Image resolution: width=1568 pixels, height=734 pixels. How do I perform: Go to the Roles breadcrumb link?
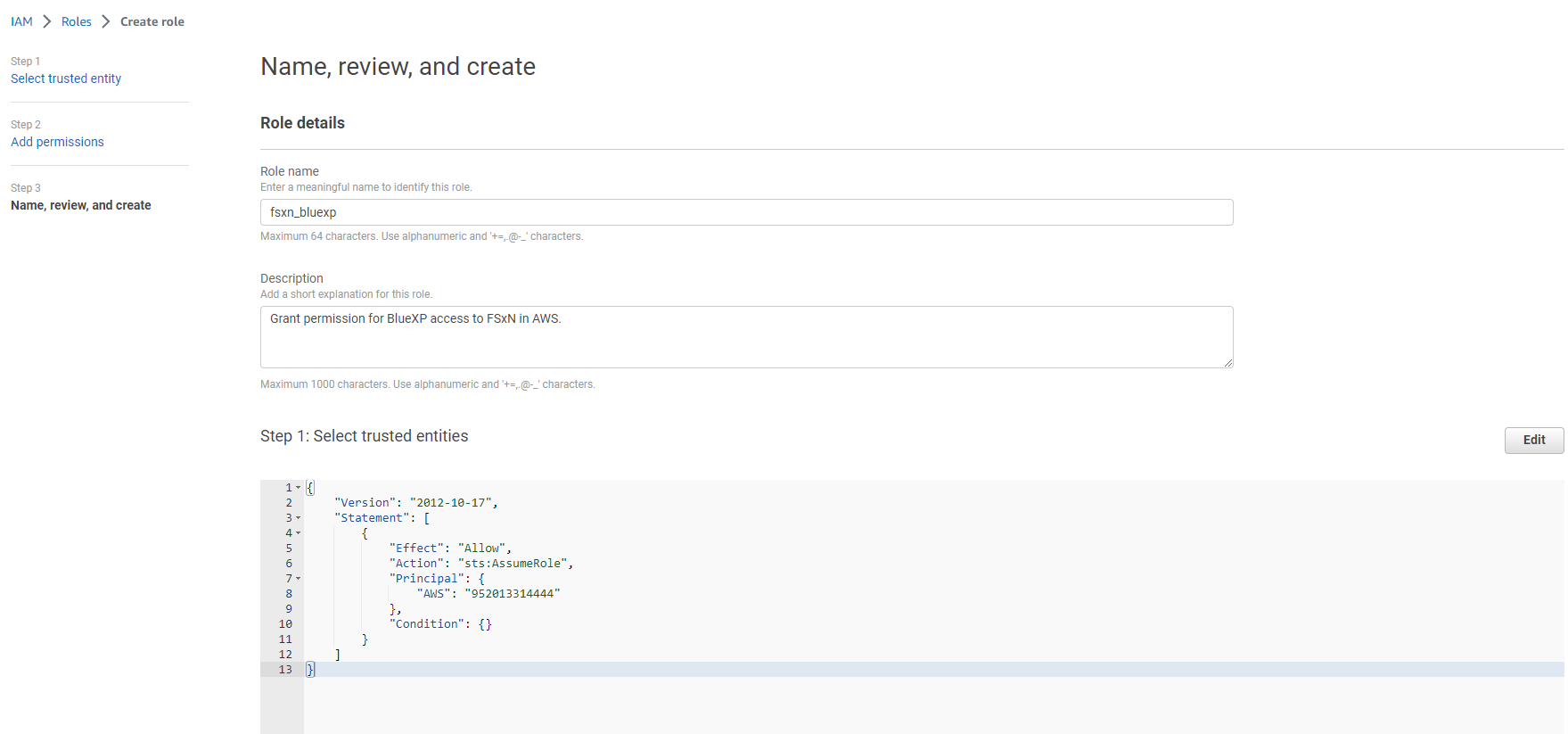click(x=77, y=21)
